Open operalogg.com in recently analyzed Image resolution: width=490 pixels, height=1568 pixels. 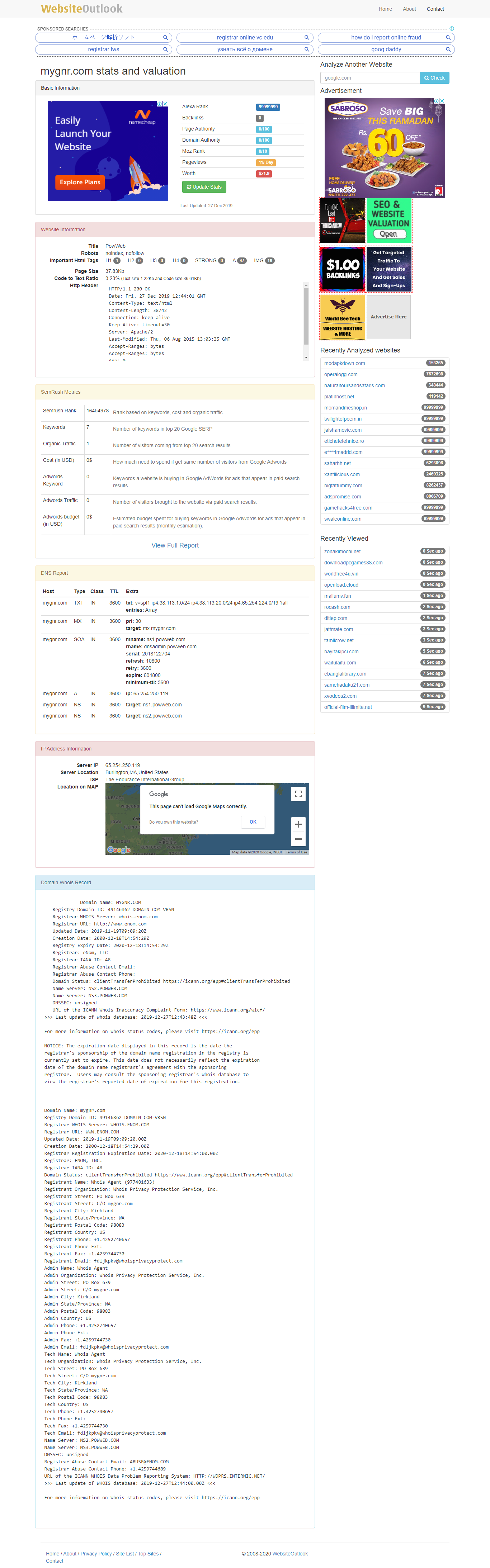[x=341, y=374]
